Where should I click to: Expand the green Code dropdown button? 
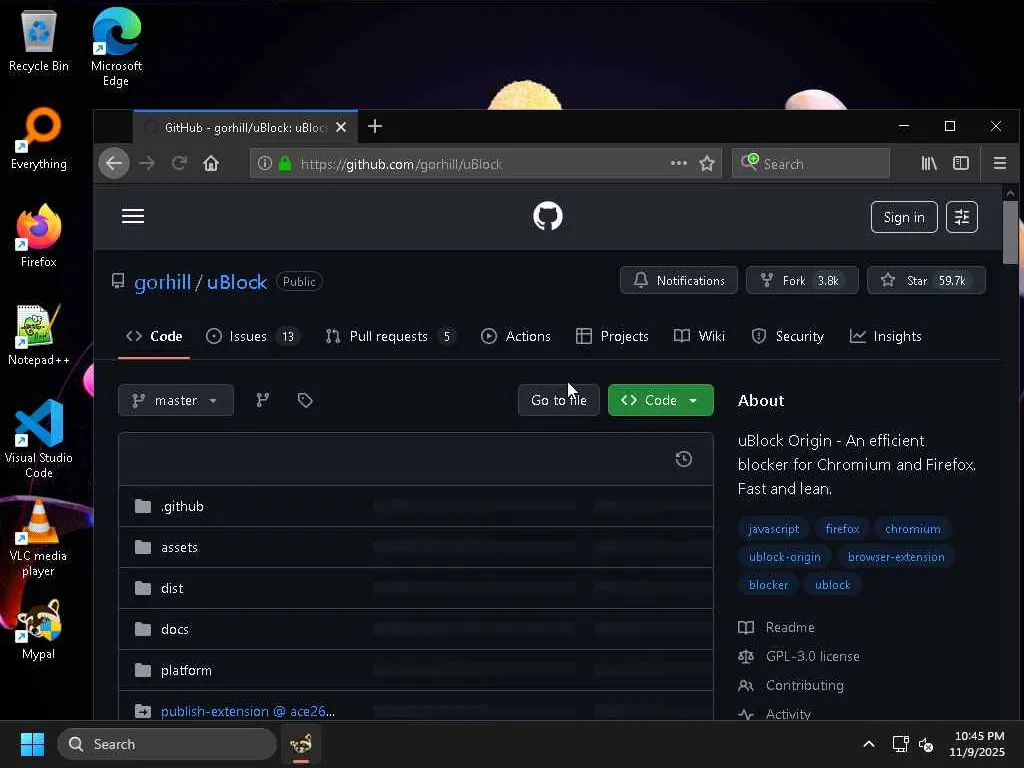click(660, 400)
